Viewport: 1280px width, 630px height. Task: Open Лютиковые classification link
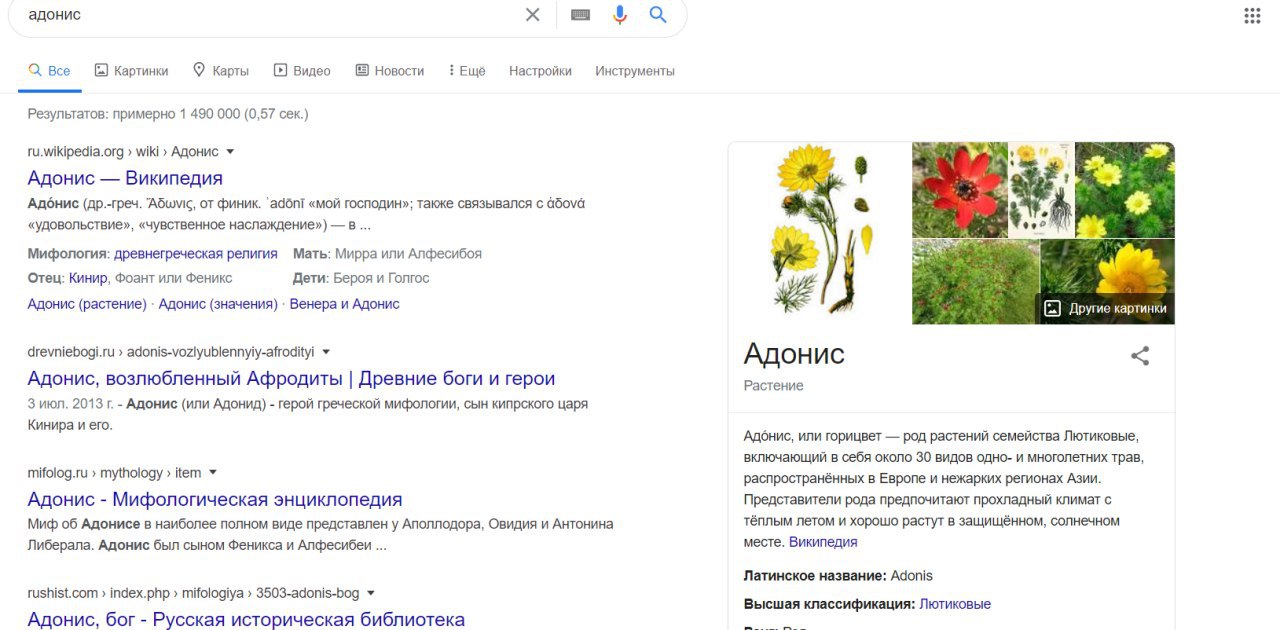(955, 604)
